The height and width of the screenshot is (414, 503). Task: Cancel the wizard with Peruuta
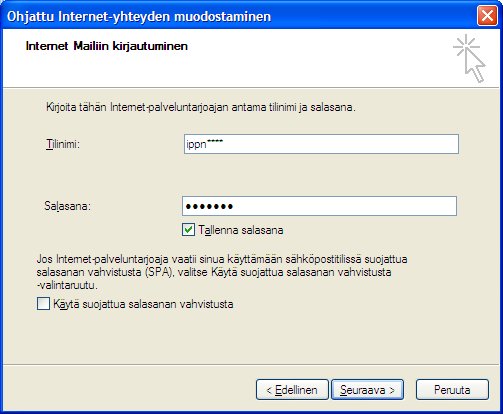click(452, 390)
